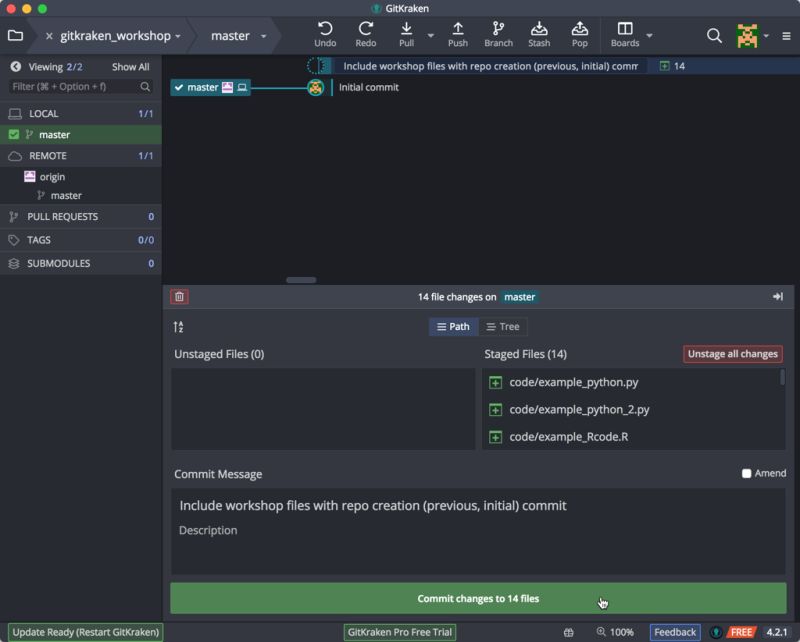Viewport: 800px width, 642px height.
Task: Open the Branch creation icon
Action: (x=499, y=30)
